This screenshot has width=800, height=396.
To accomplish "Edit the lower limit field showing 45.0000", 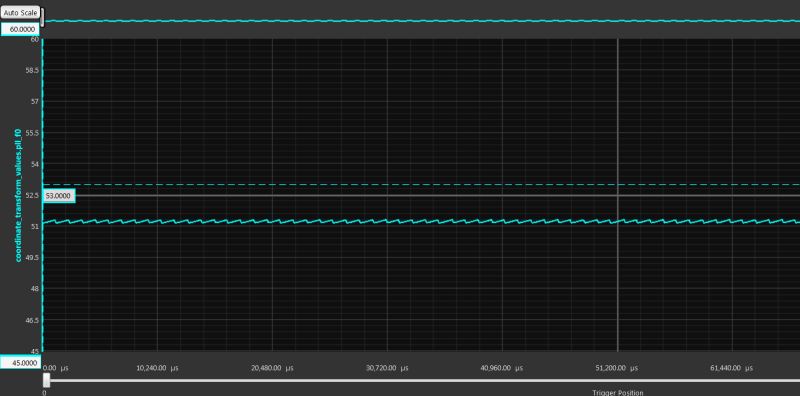I will (x=20, y=362).
